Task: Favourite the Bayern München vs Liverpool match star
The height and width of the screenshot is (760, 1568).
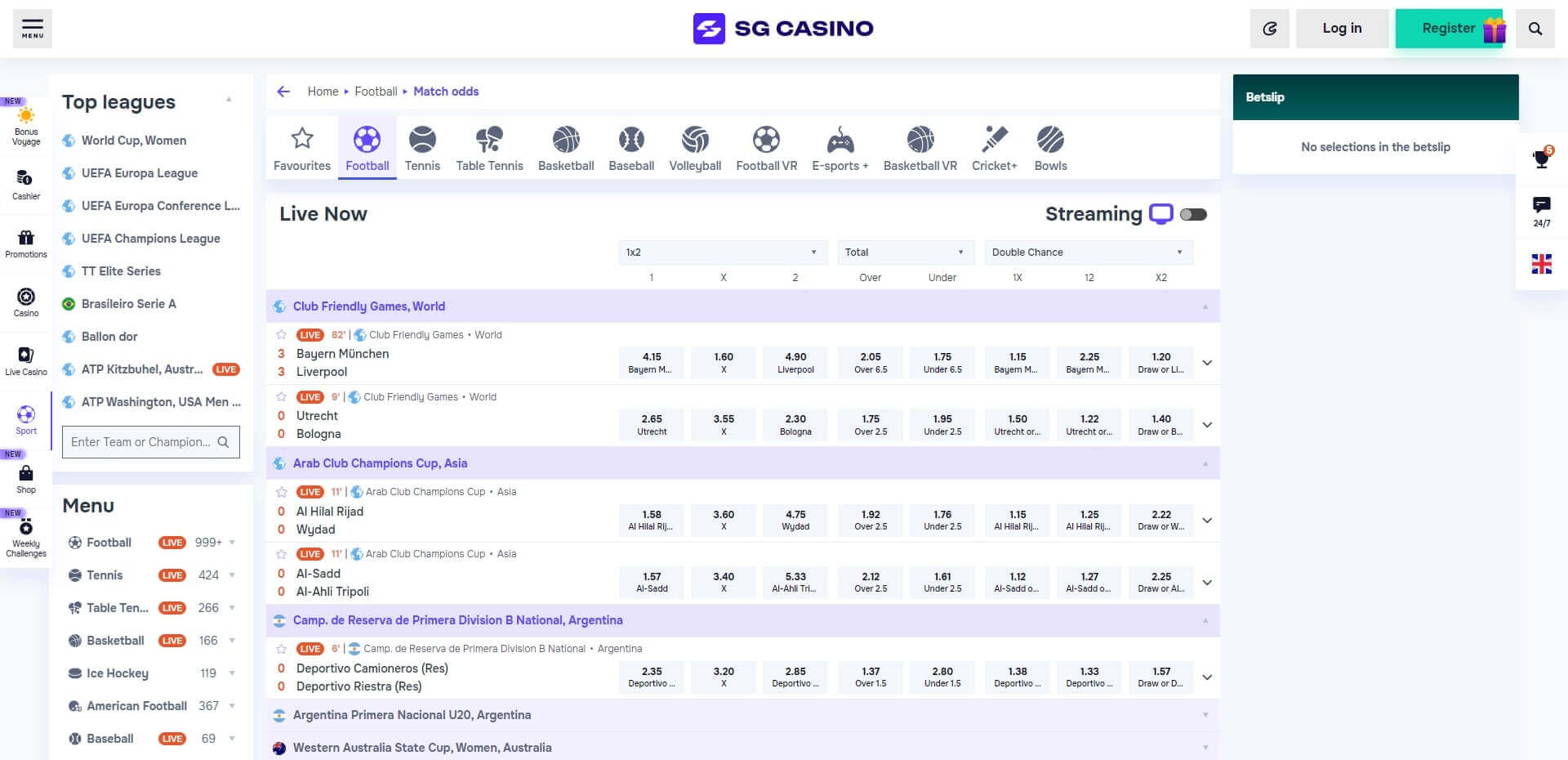Action: click(x=281, y=335)
